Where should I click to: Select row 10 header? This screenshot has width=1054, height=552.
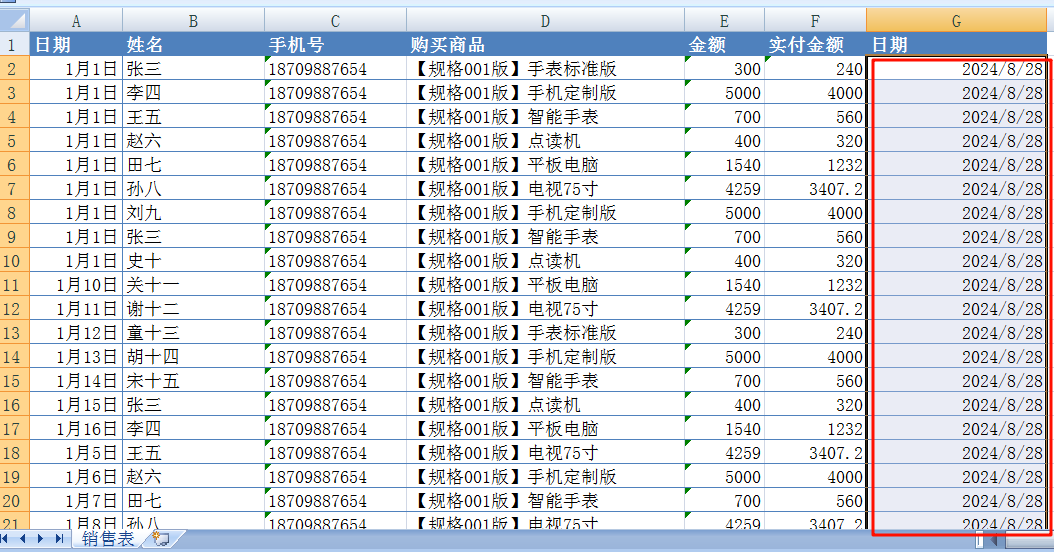tap(14, 261)
